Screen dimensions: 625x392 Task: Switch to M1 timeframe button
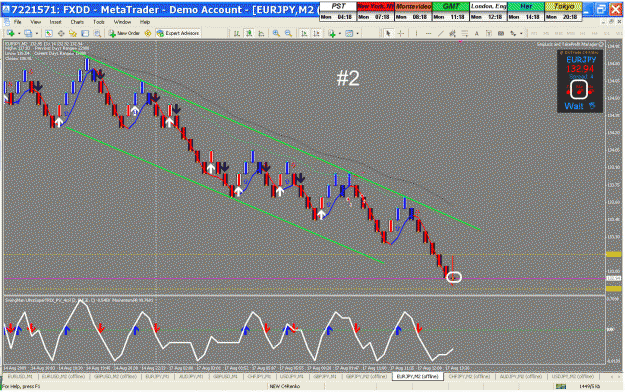(x=534, y=33)
